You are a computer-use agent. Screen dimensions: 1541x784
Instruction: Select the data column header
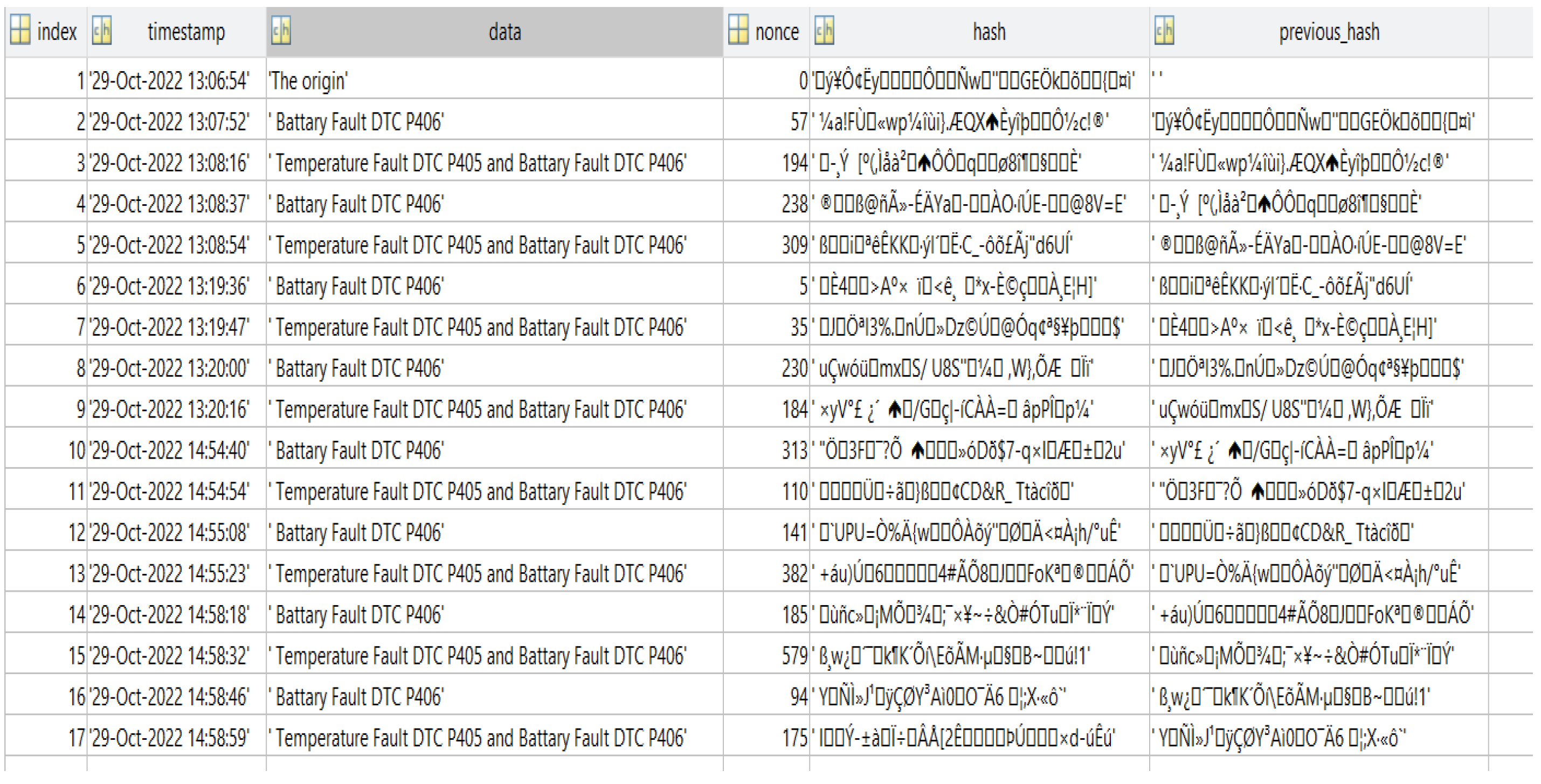tap(505, 32)
